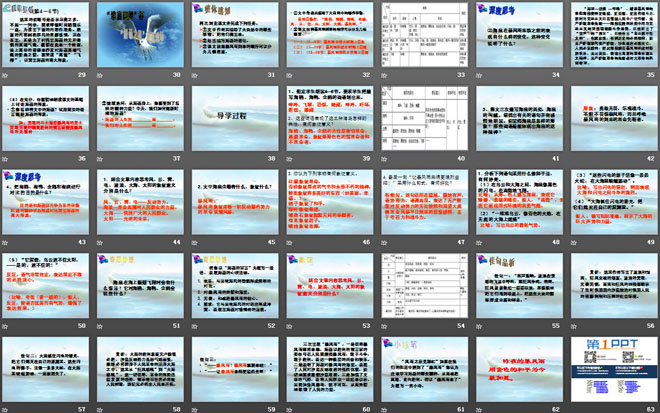The width and height of the screenshot is (660, 413).
Task: Click the animation star under slide 30
Action: pyautogui.click(x=100, y=76)
